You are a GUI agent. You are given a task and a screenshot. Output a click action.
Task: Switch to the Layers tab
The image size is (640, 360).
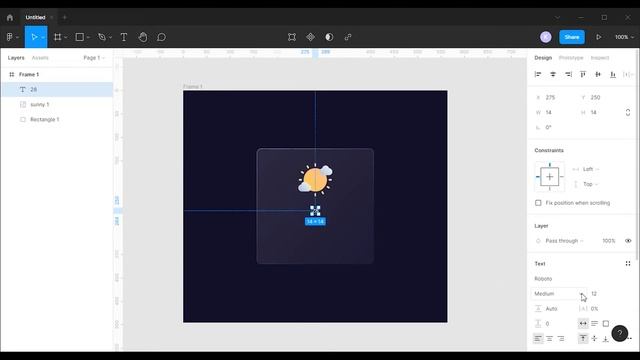coord(16,58)
